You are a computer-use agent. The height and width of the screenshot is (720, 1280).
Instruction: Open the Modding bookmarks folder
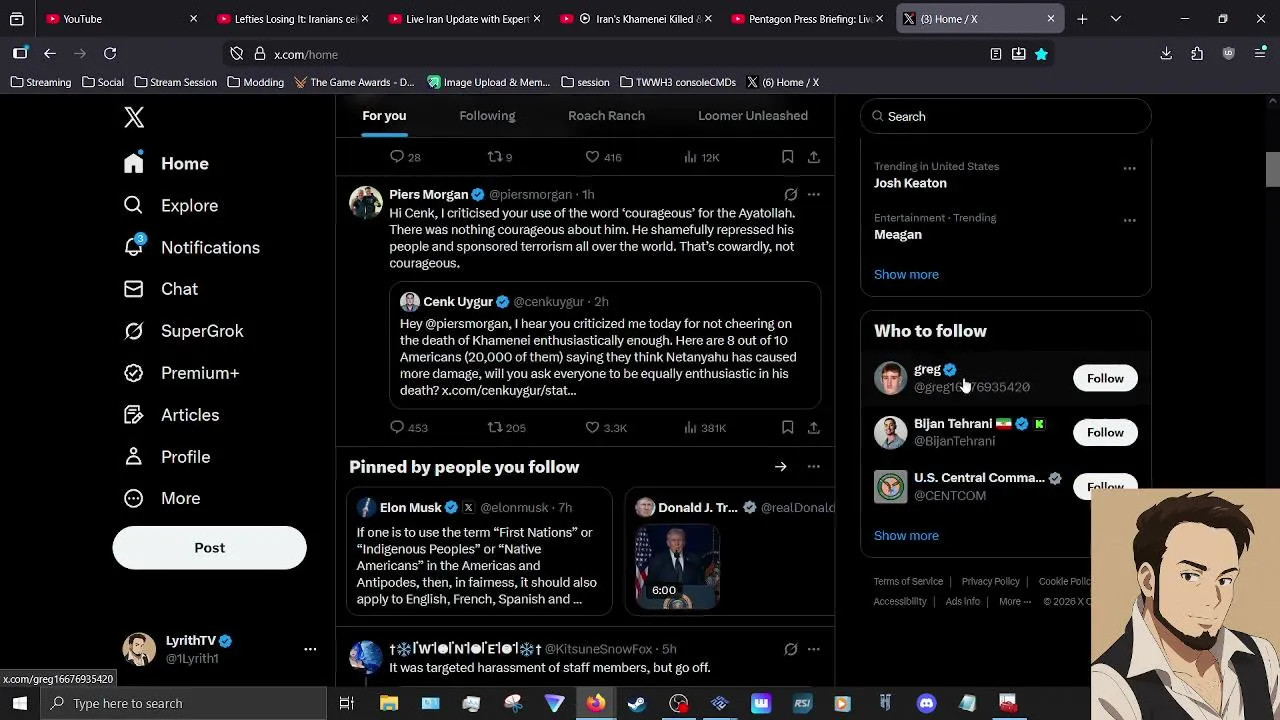point(256,82)
